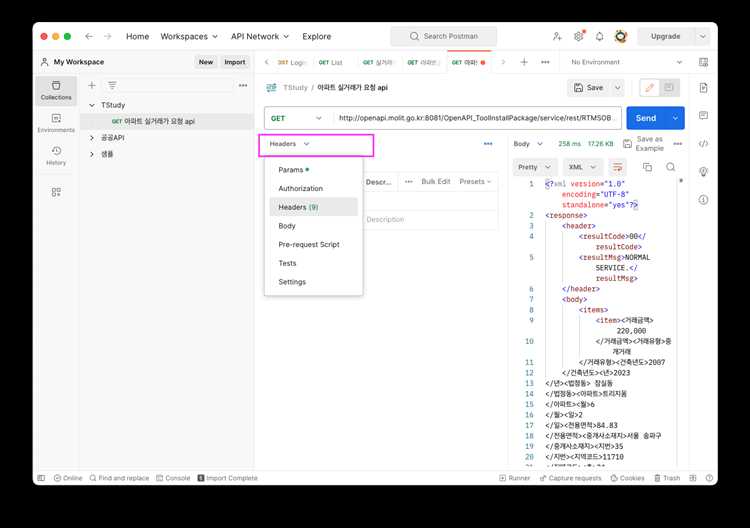The height and width of the screenshot is (528, 750).
Task: Click the configure workspace sidebar grid icon
Action: [x=56, y=192]
